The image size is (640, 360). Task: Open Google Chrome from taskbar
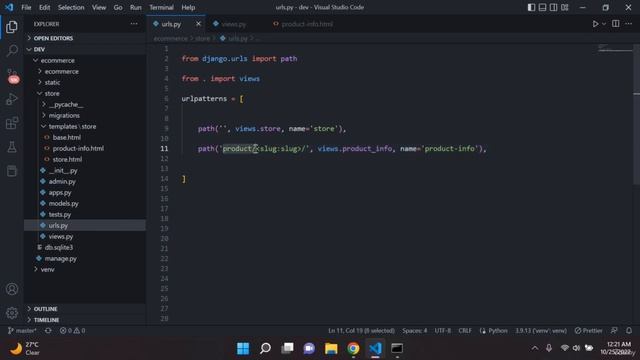point(353,348)
